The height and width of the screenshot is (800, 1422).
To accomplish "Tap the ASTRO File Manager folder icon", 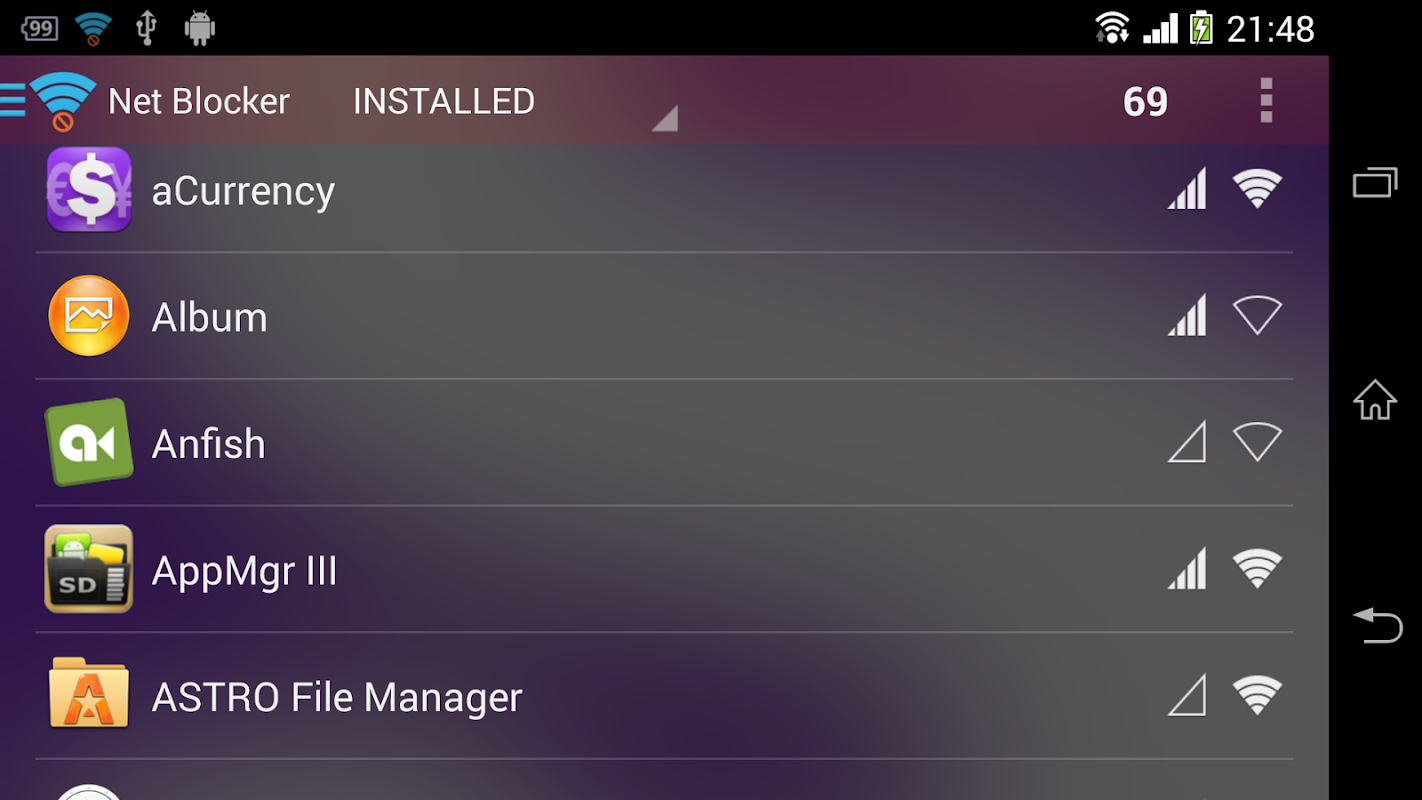I will pyautogui.click(x=89, y=694).
